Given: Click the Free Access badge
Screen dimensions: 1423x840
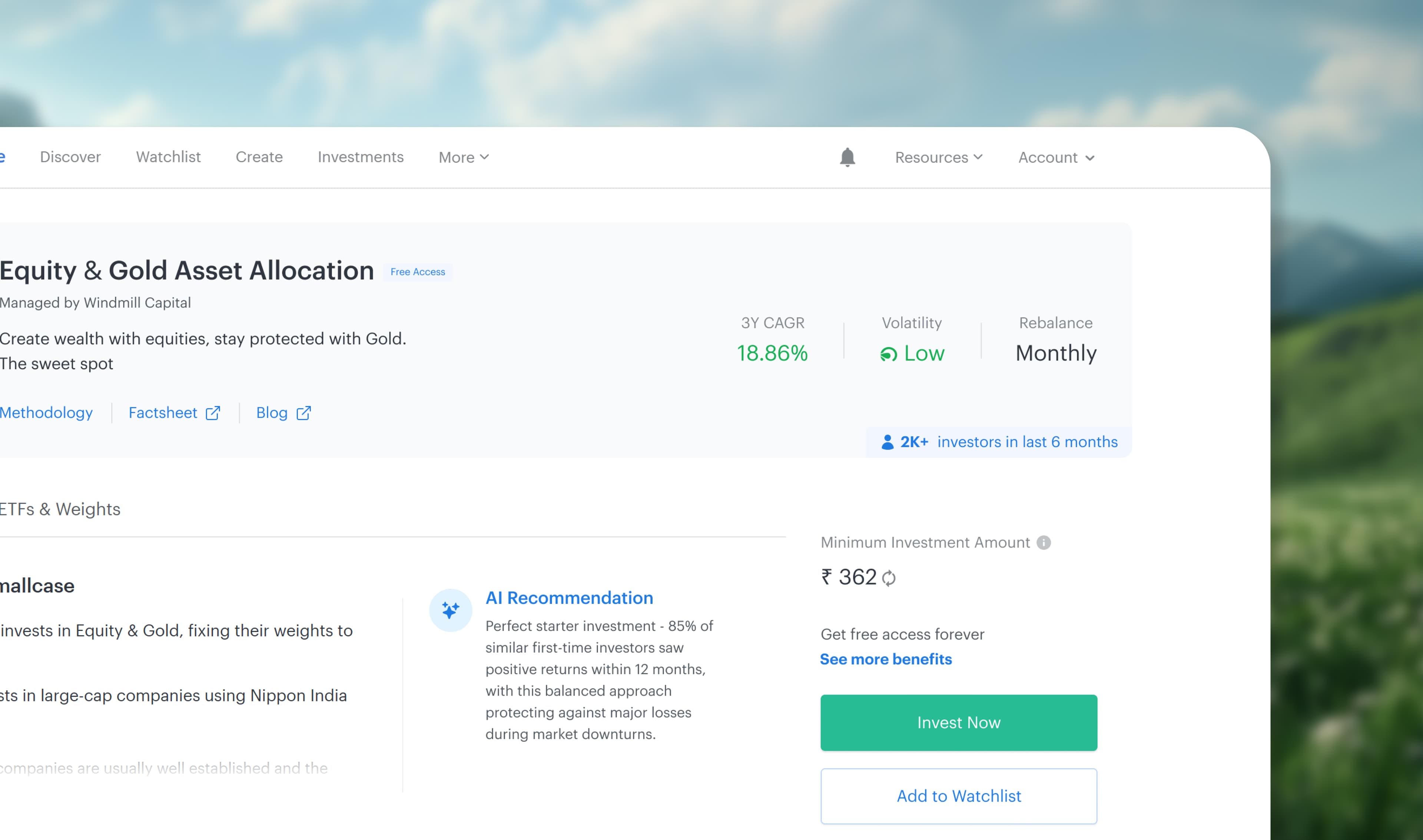Looking at the screenshot, I should 418,272.
